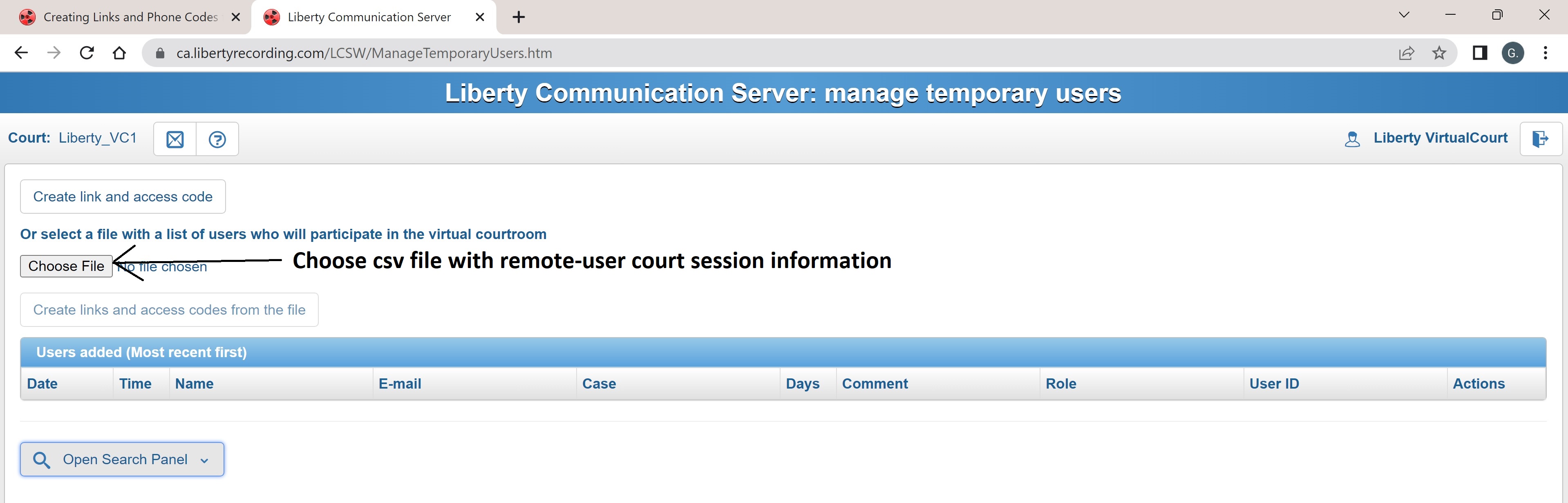Screen dimensions: 1568x503
Task: Click Create links and access codes from file
Action: click(x=171, y=309)
